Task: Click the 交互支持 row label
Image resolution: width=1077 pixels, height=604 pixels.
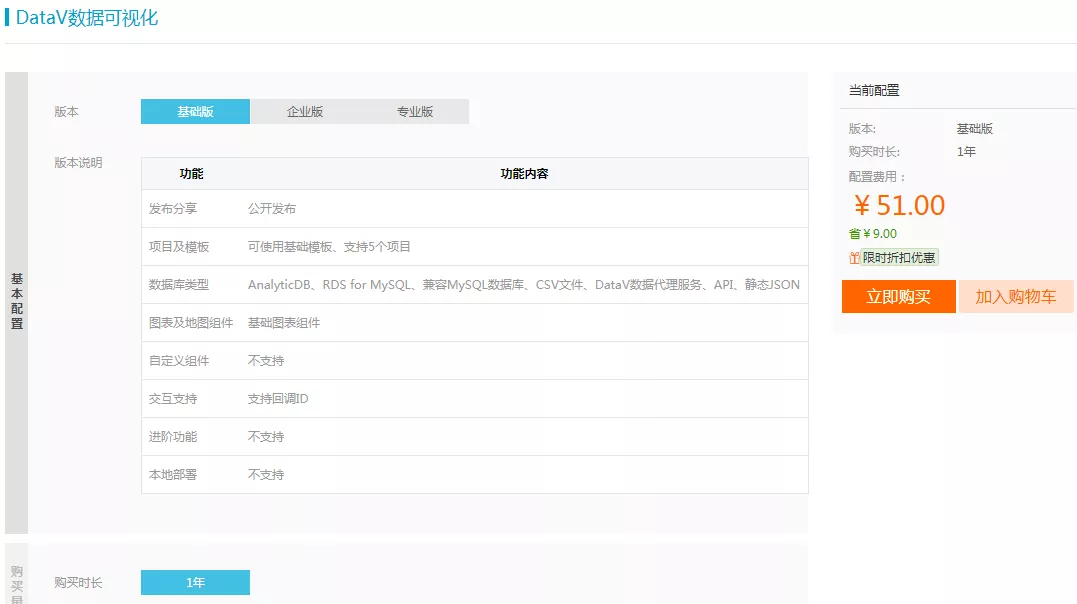Action: [x=172, y=399]
